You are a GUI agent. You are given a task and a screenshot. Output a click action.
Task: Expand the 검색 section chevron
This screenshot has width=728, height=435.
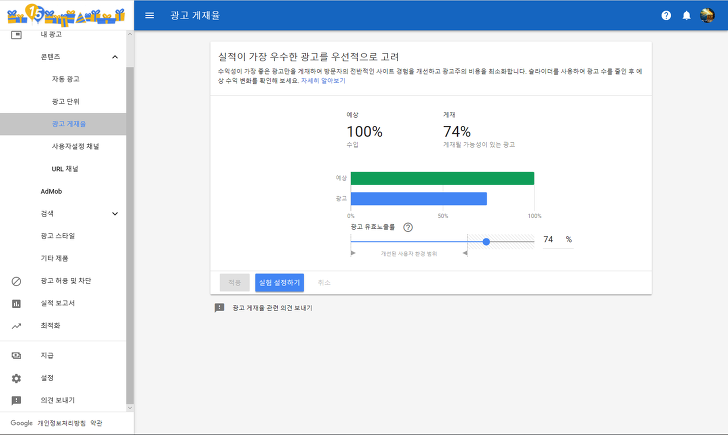pyautogui.click(x=115, y=214)
